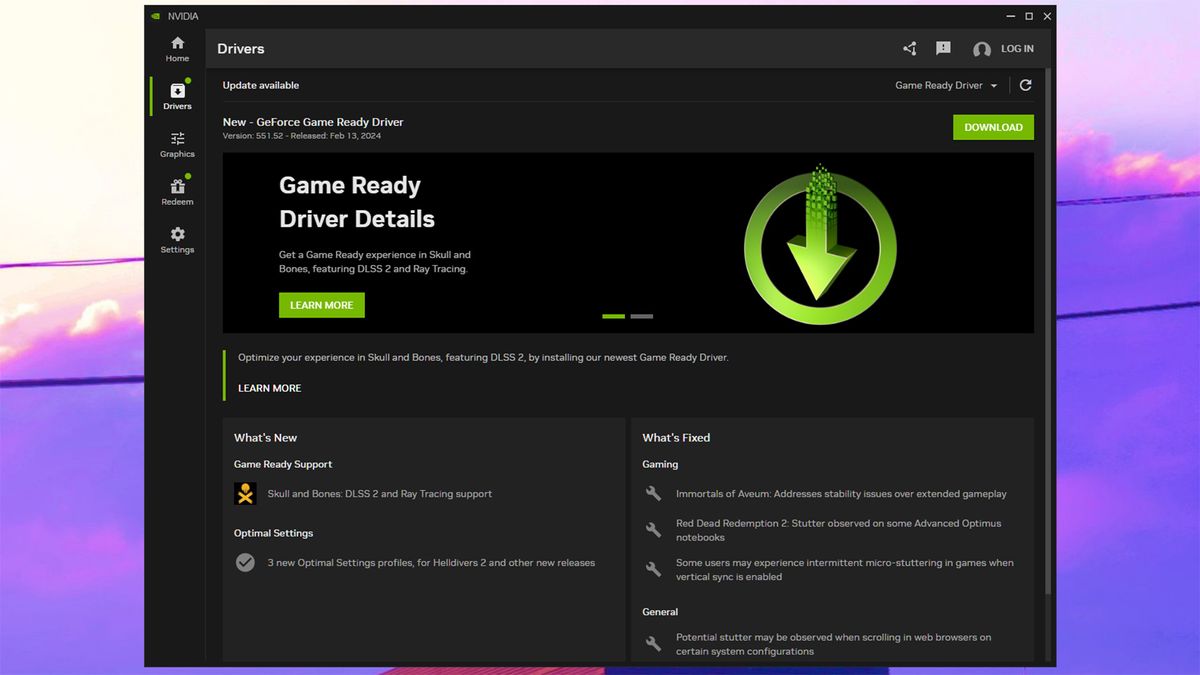The image size is (1200, 675).
Task: Click the Home icon in the sidebar
Action: pos(177,45)
